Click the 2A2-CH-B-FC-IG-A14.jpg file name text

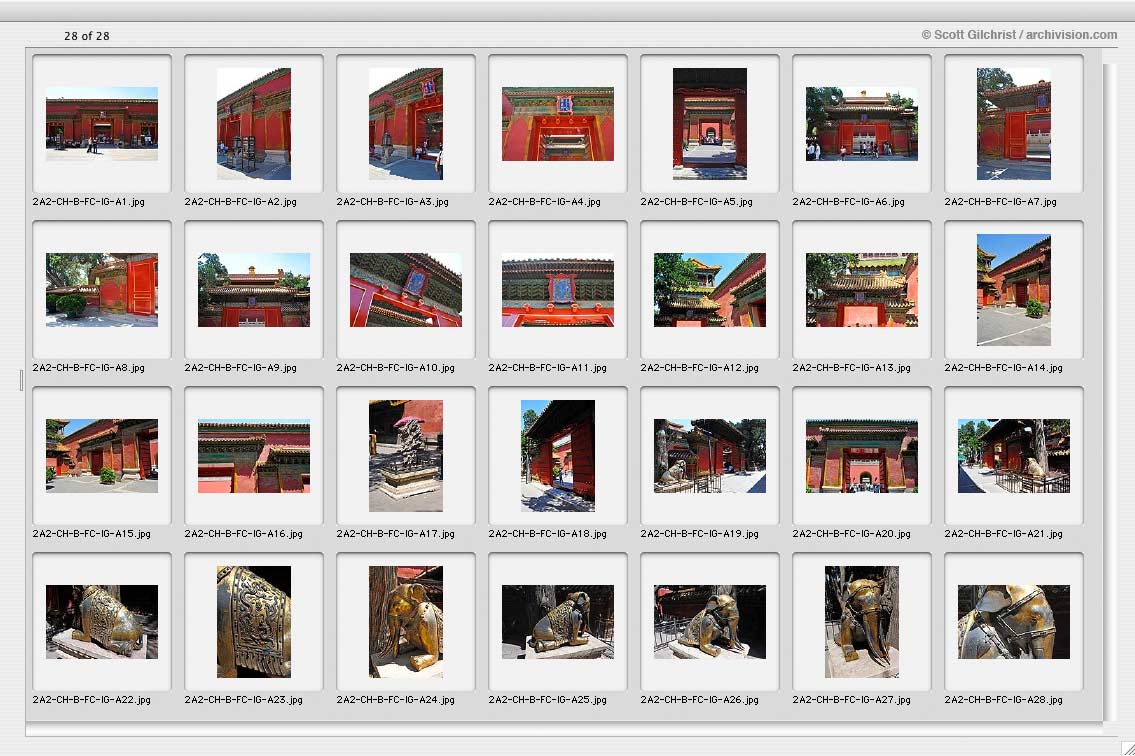(1004, 368)
